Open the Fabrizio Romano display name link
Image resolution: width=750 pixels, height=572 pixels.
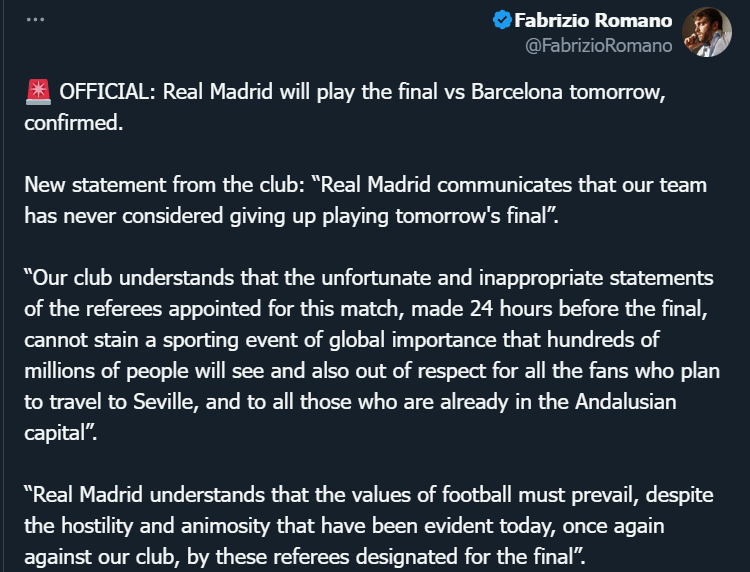[x=593, y=20]
